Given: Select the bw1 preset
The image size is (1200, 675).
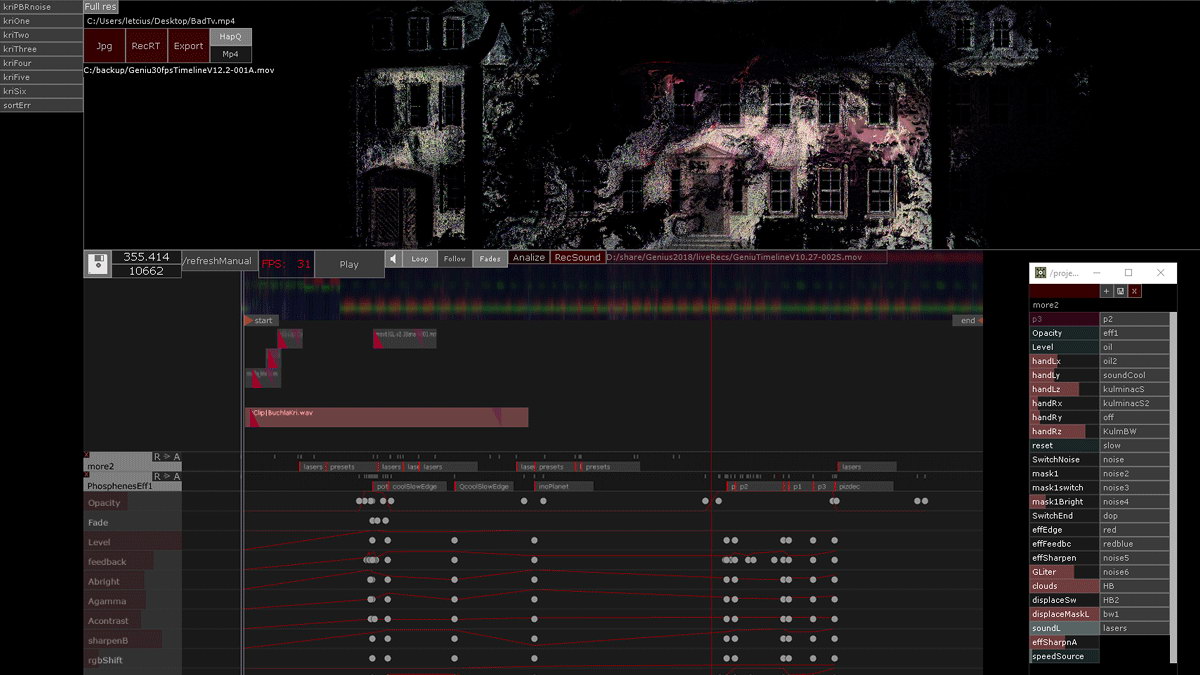Looking at the screenshot, I should [1134, 614].
